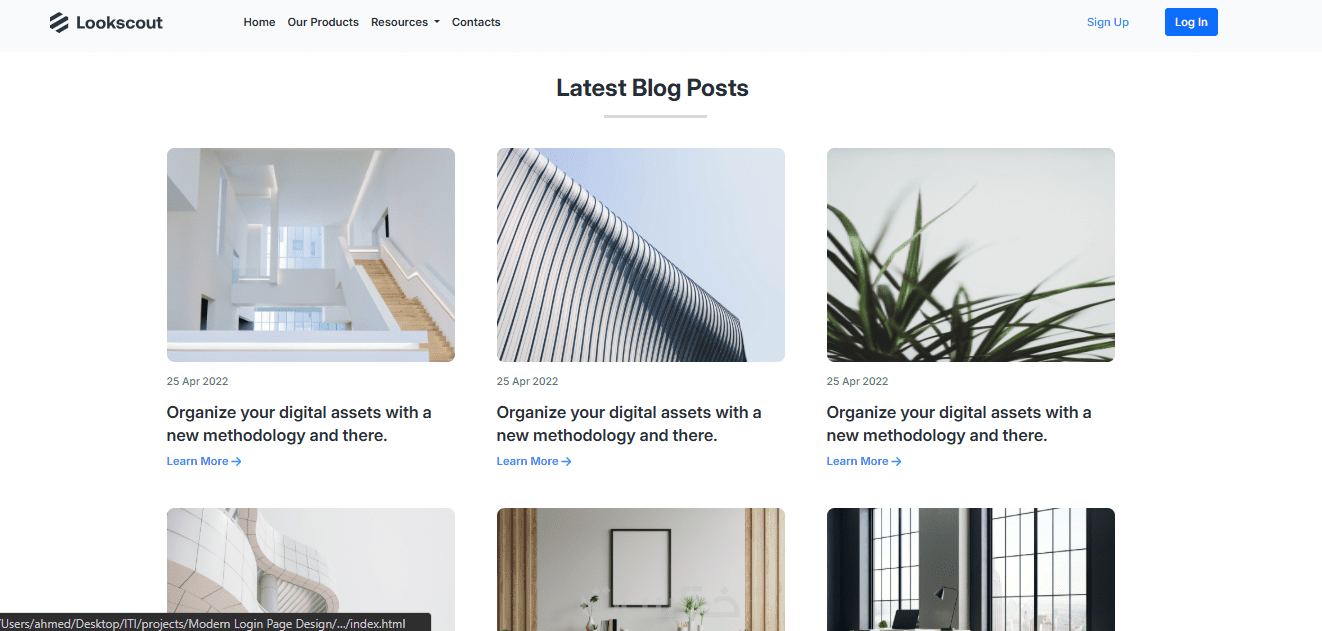Image resolution: width=1322 pixels, height=631 pixels.
Task: Click the blue Log In button
Action: 1191,22
